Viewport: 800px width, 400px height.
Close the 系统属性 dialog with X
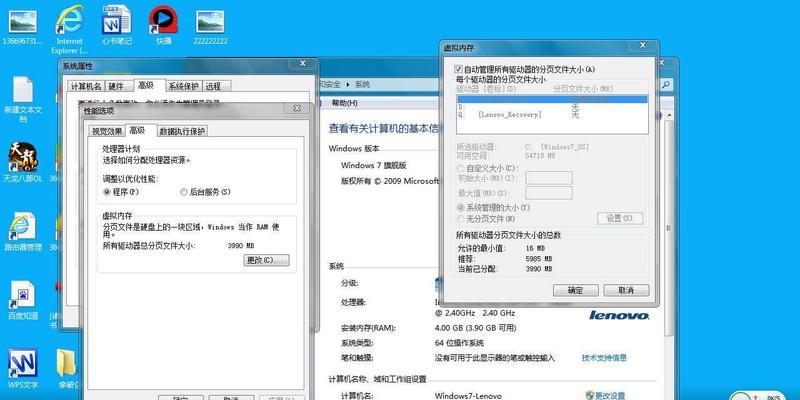click(303, 64)
